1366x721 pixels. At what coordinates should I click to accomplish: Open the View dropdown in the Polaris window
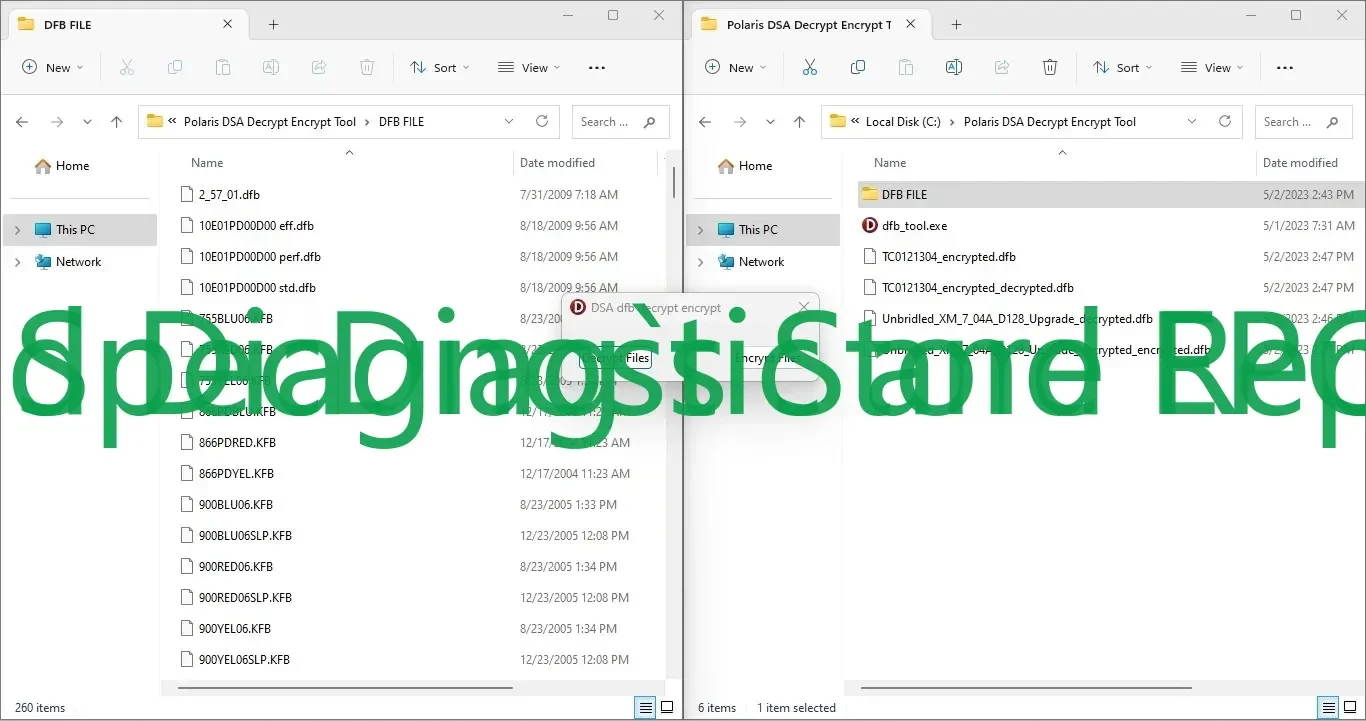1212,68
